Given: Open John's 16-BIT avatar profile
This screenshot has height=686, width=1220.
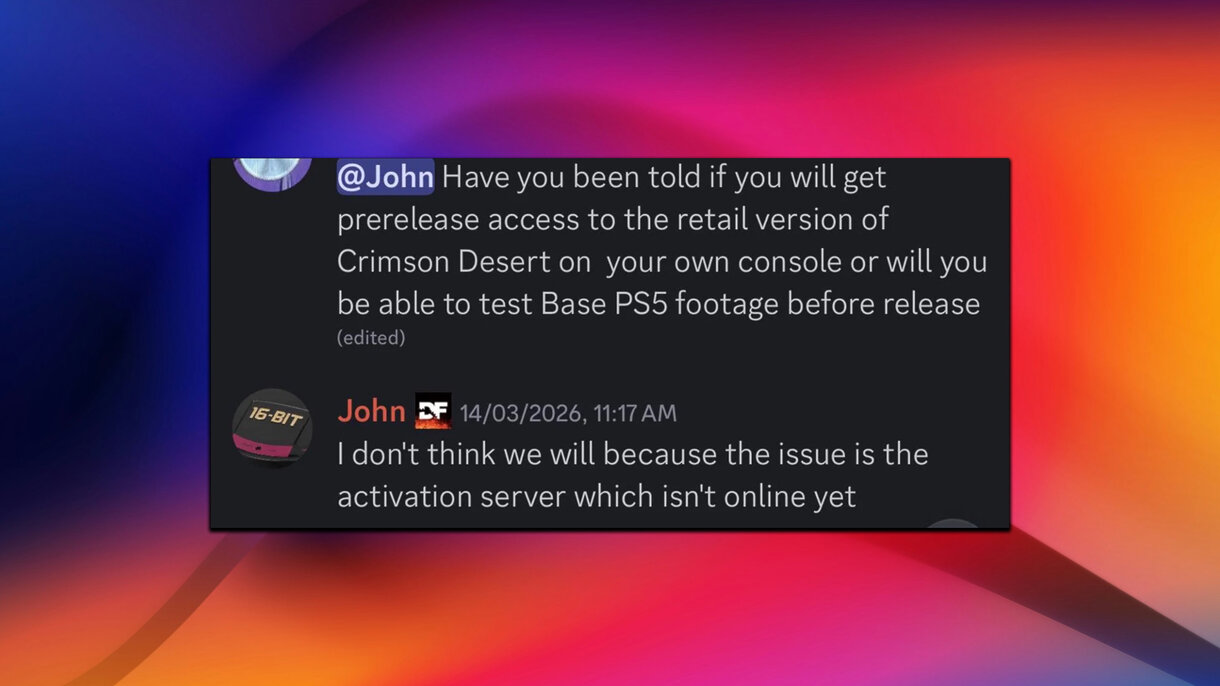Looking at the screenshot, I should coord(272,428).
